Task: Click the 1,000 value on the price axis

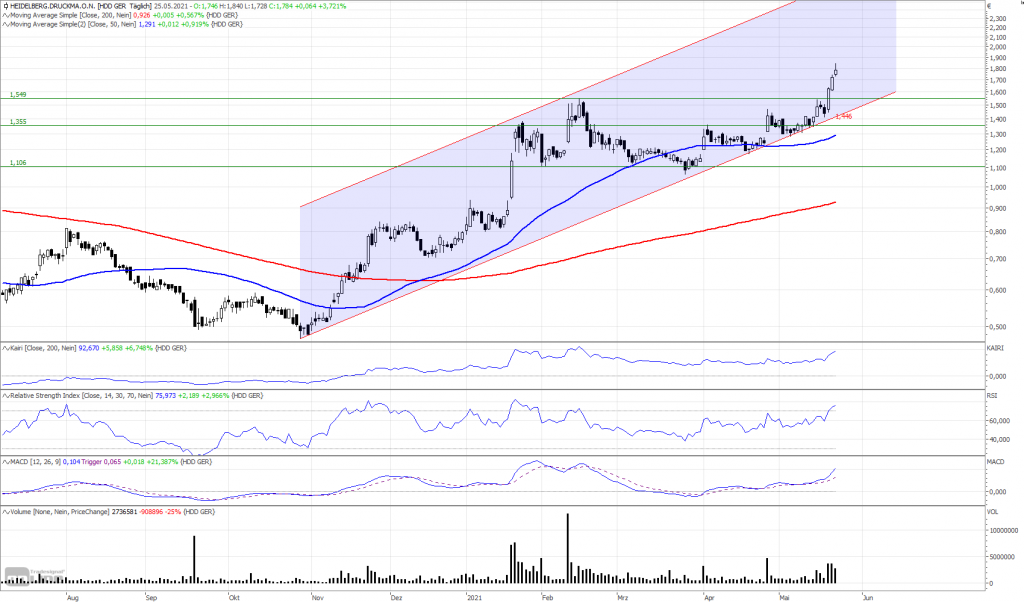Action: [997, 187]
